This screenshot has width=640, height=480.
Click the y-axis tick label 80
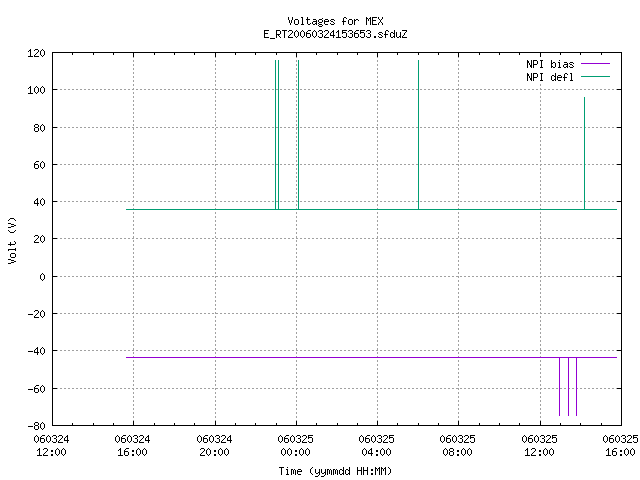point(39,128)
